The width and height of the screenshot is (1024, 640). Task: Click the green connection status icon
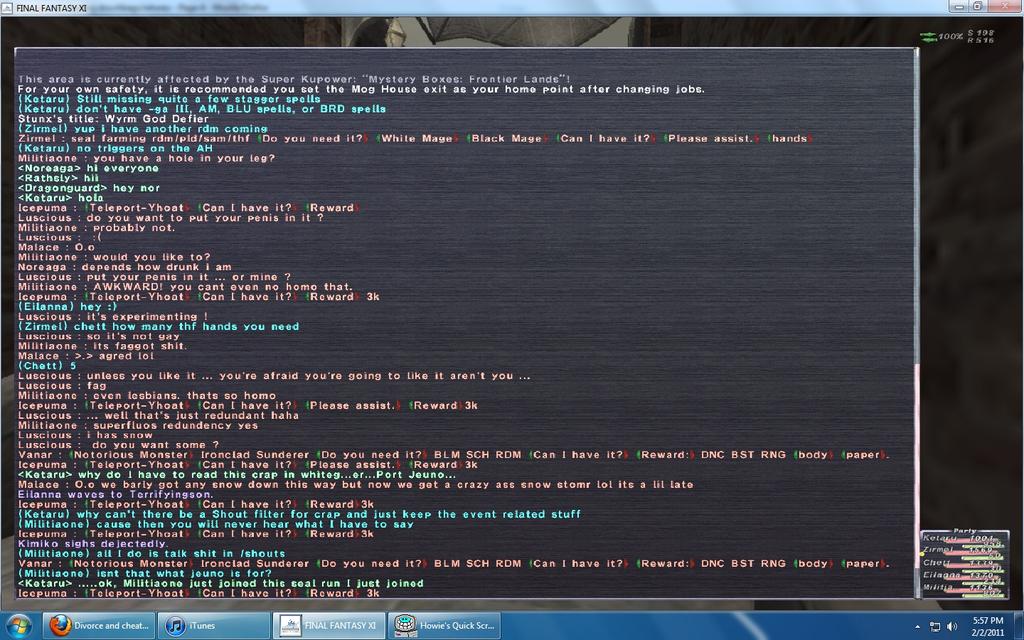click(x=928, y=37)
